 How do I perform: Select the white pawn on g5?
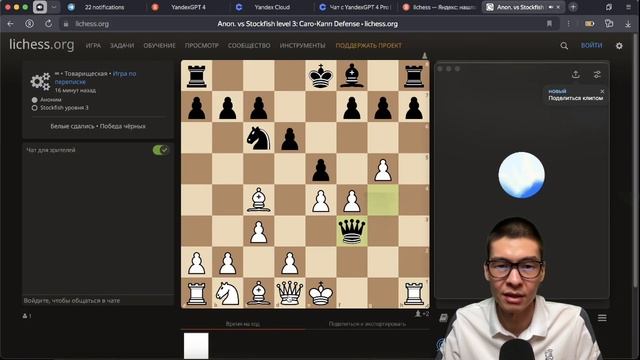click(383, 169)
